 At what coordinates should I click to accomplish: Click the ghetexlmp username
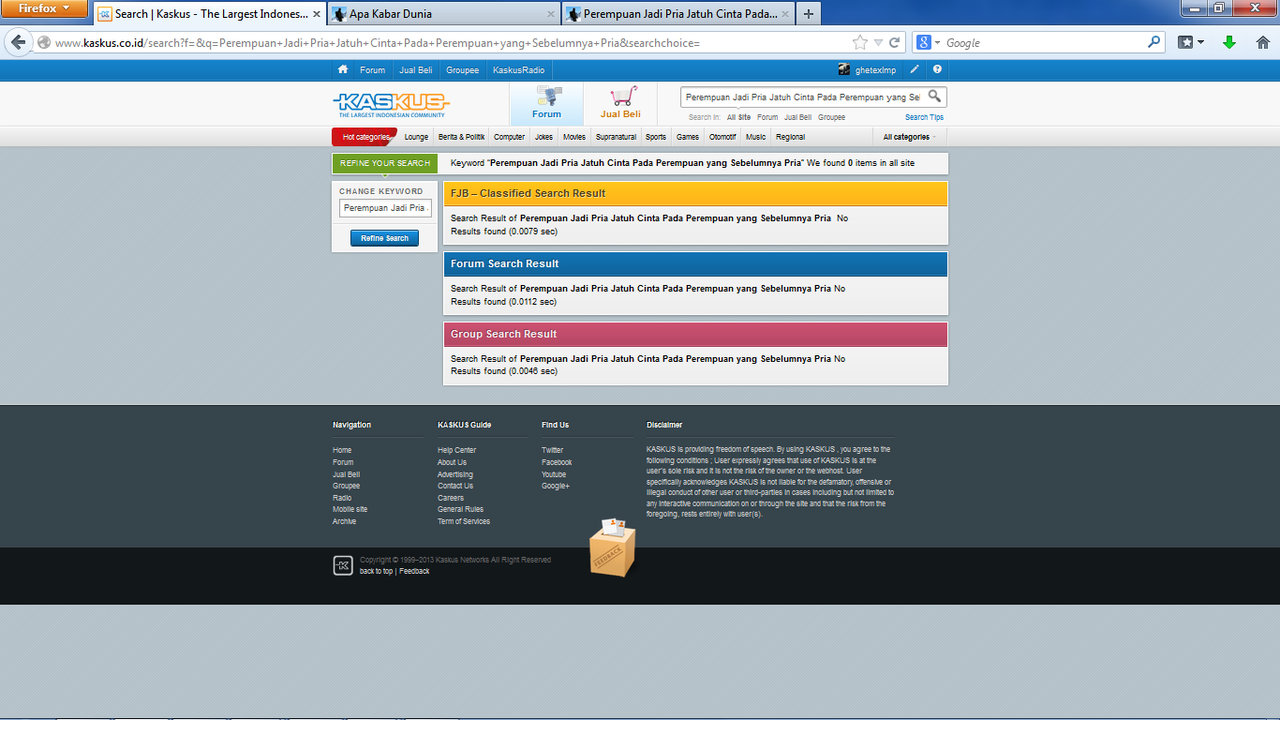[876, 70]
